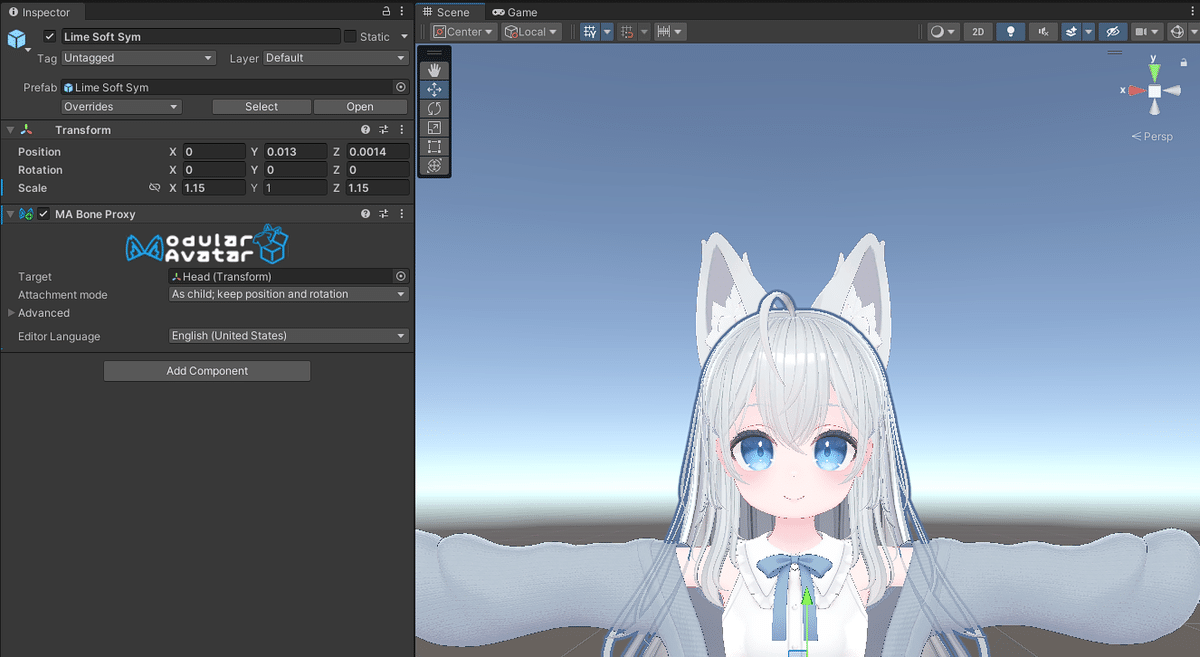Select the Rotate tool
This screenshot has height=657, width=1200.
pyautogui.click(x=434, y=108)
